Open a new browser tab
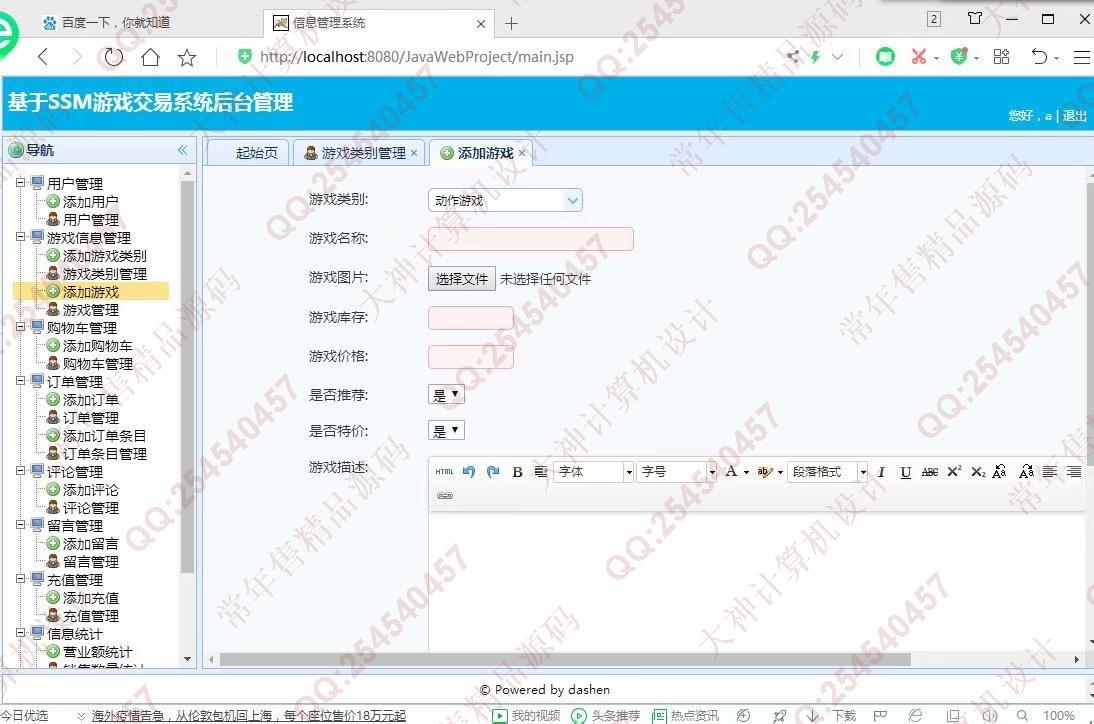The image size is (1094, 724). 511,24
